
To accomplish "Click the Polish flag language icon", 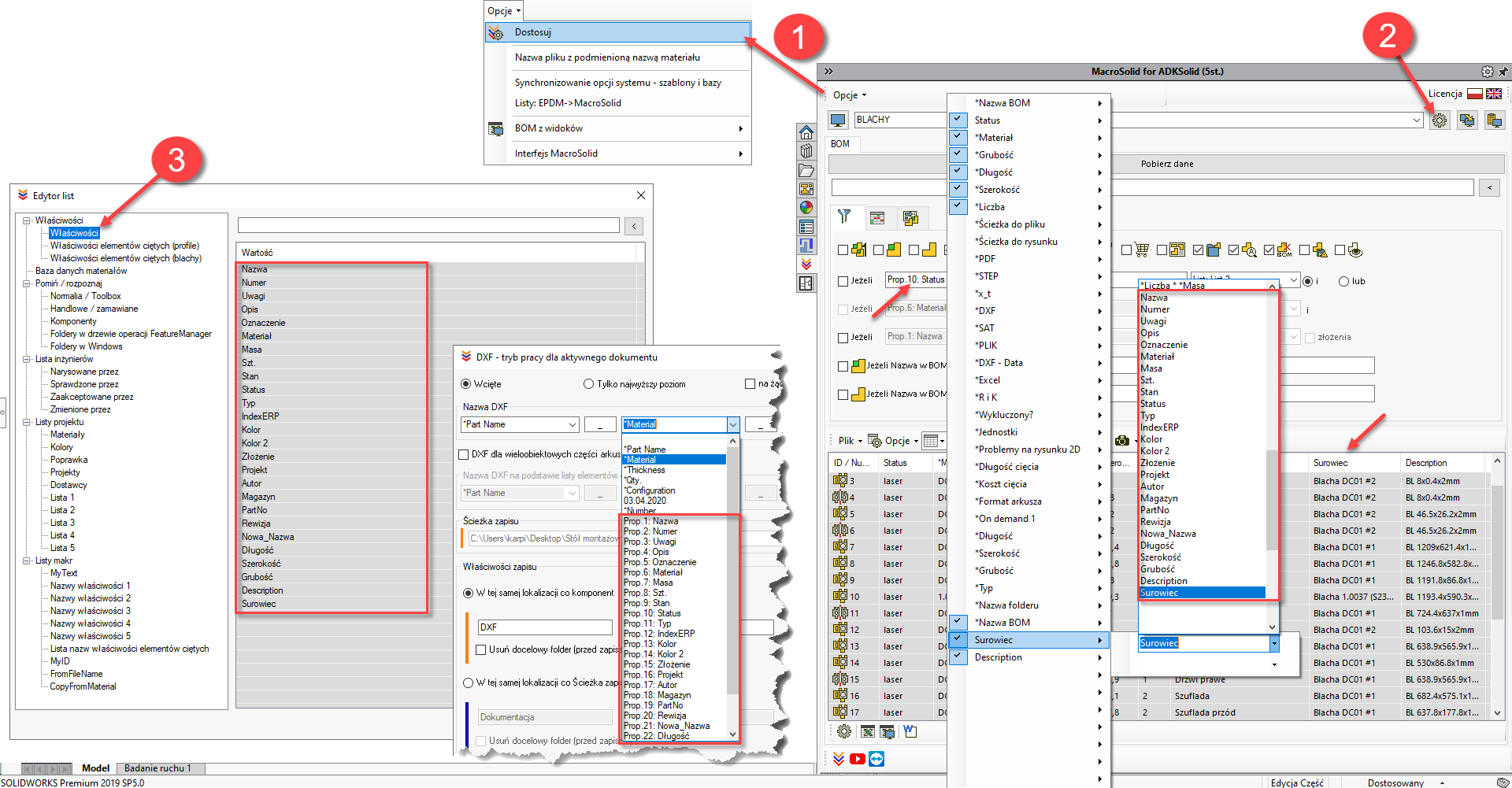I will click(x=1474, y=94).
